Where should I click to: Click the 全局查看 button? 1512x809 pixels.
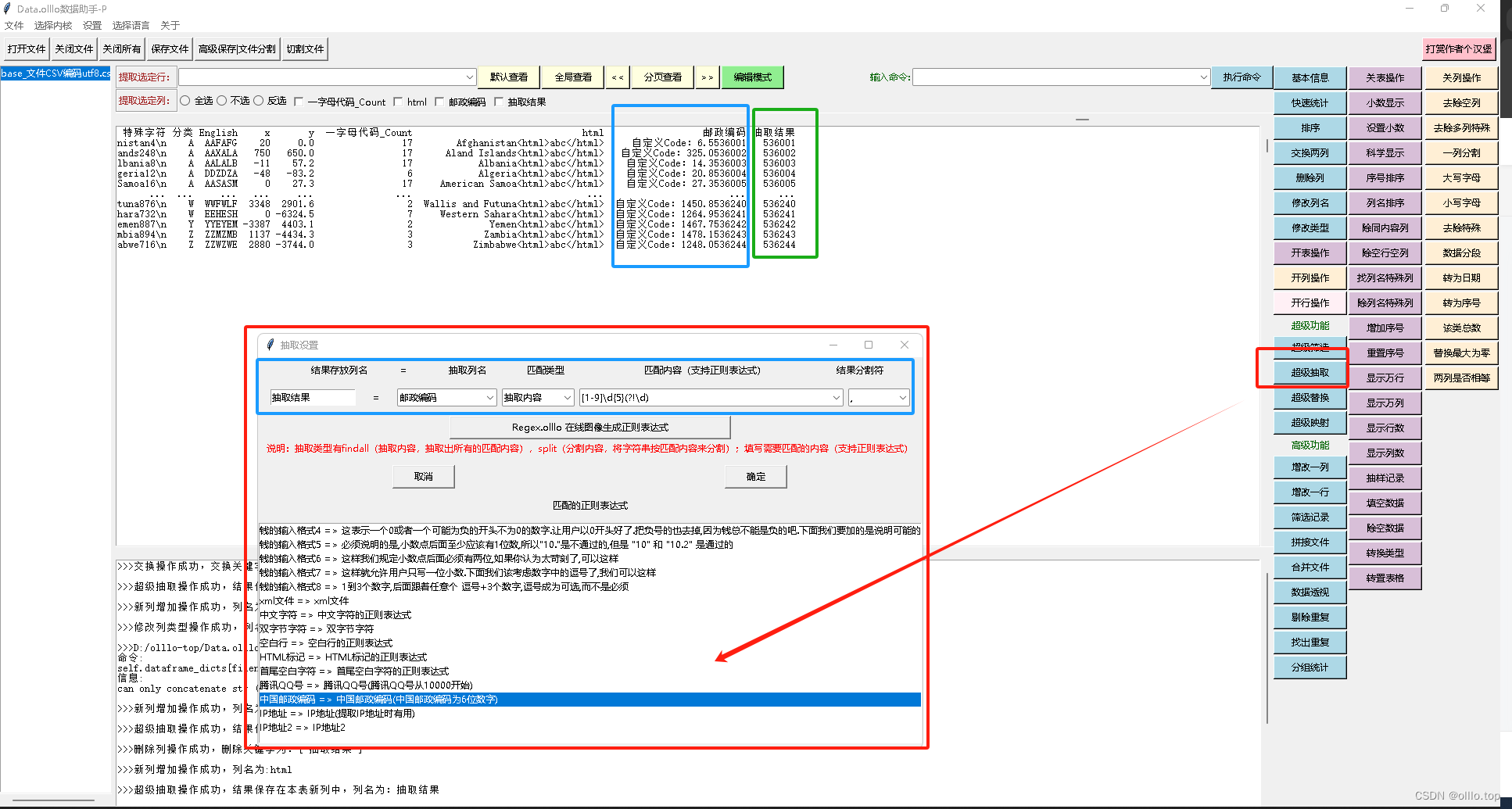pos(573,77)
